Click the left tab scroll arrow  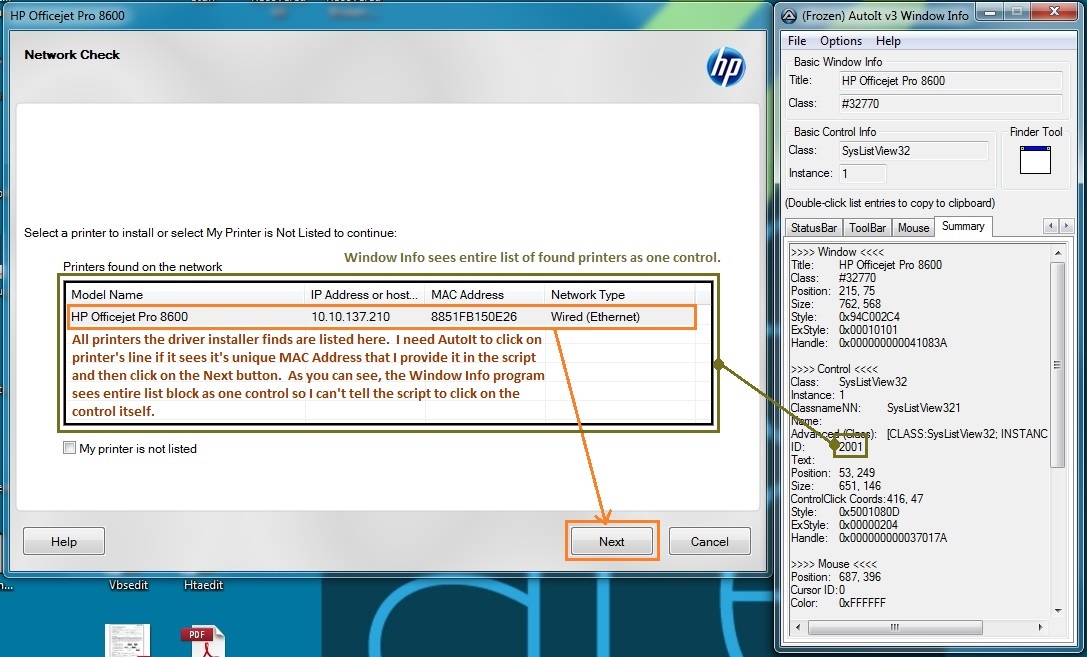click(x=1051, y=226)
